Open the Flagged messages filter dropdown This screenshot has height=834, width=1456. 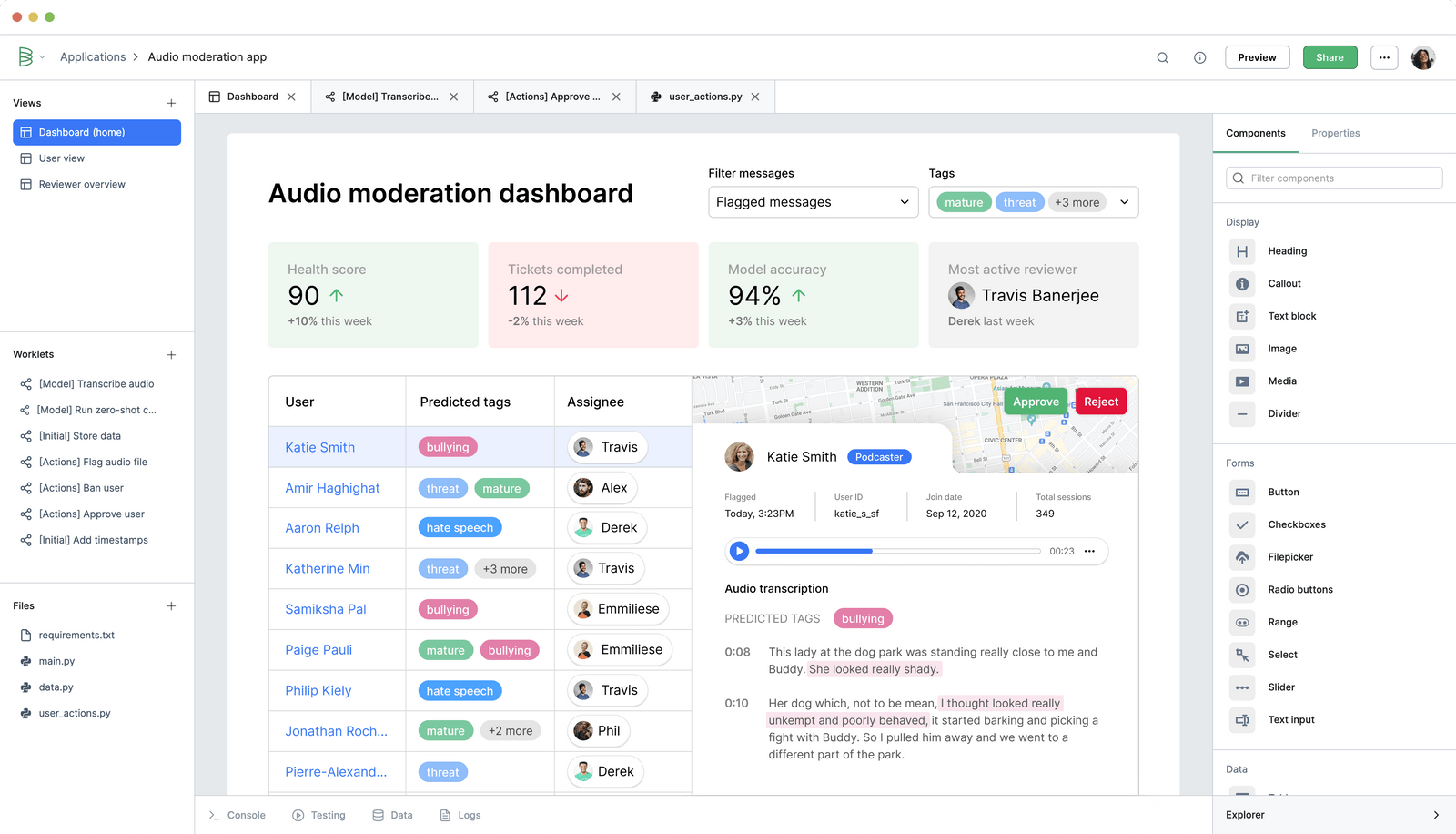(x=812, y=201)
